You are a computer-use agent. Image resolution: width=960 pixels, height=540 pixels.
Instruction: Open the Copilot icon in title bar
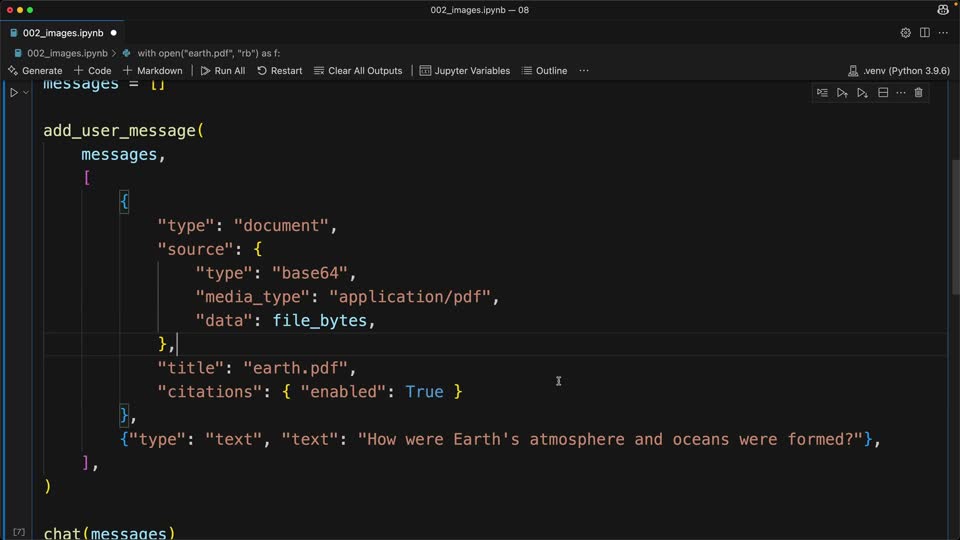pos(943,10)
